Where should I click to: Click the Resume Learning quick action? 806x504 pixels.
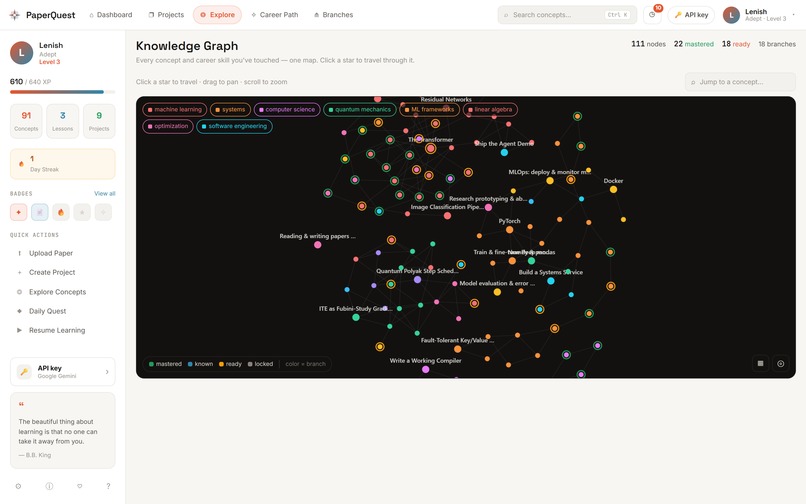(x=63, y=330)
